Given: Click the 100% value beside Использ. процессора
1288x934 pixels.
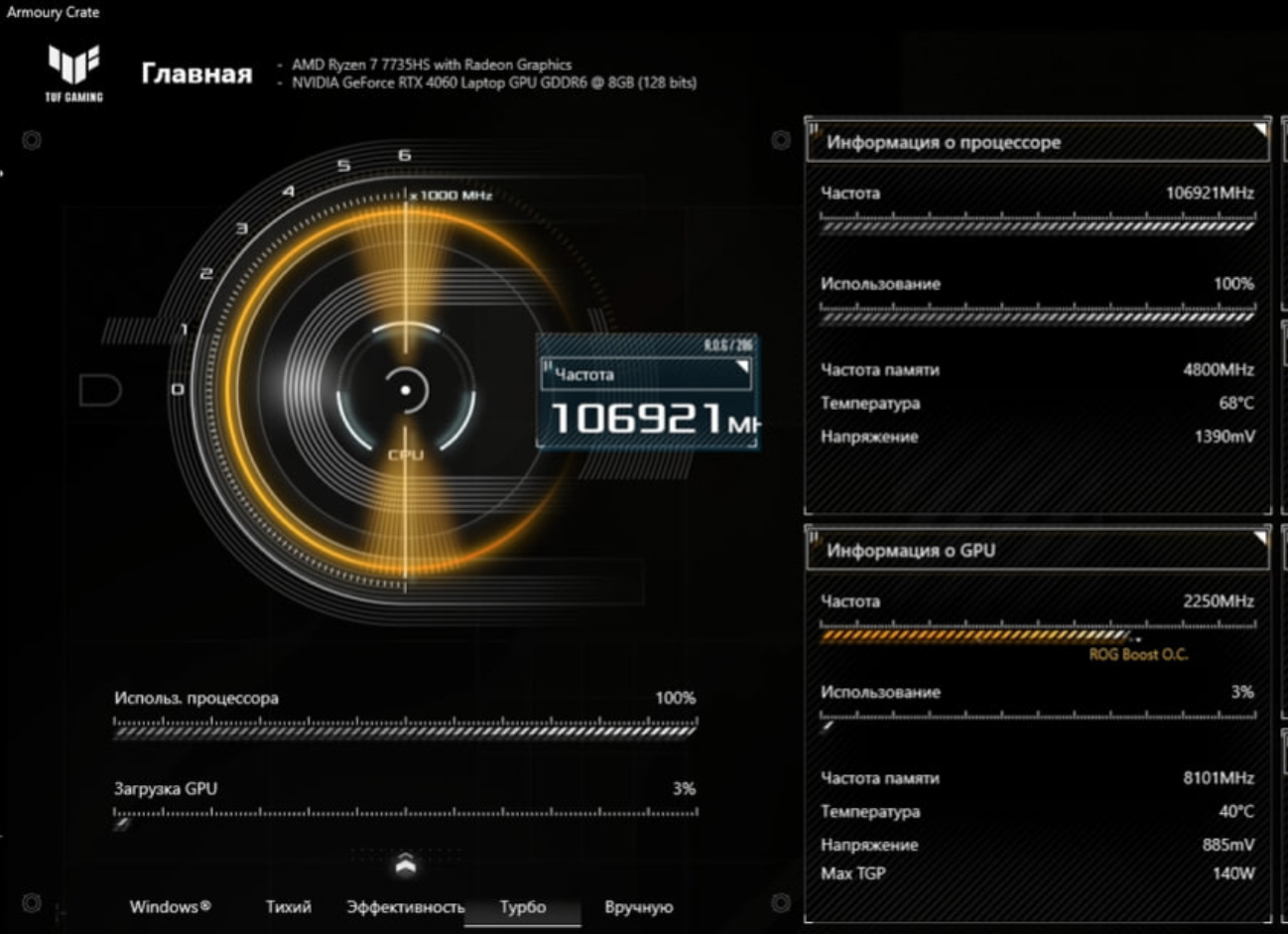Looking at the screenshot, I should pyautogui.click(x=675, y=698).
